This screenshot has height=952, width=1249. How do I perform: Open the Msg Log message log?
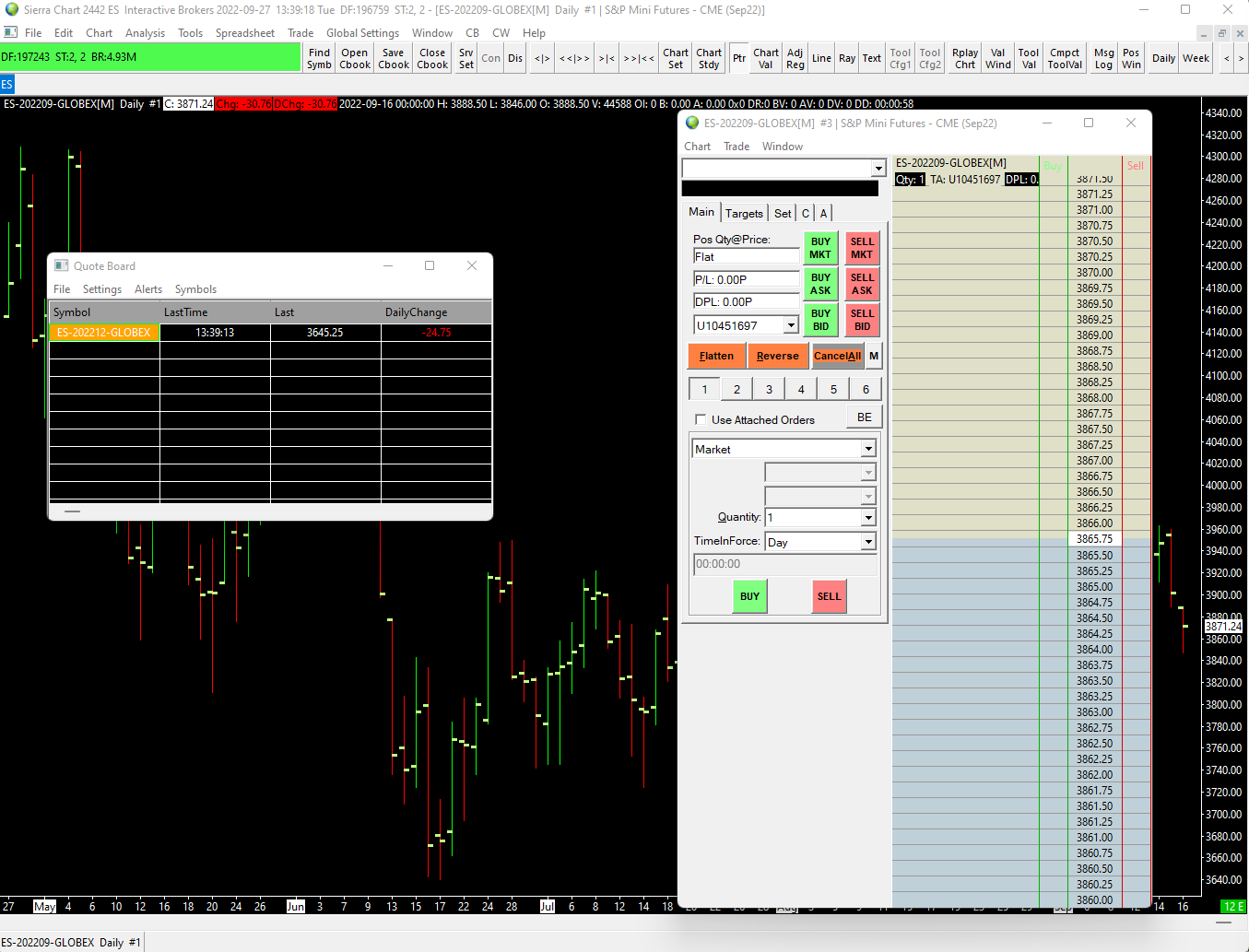pyautogui.click(x=1103, y=58)
